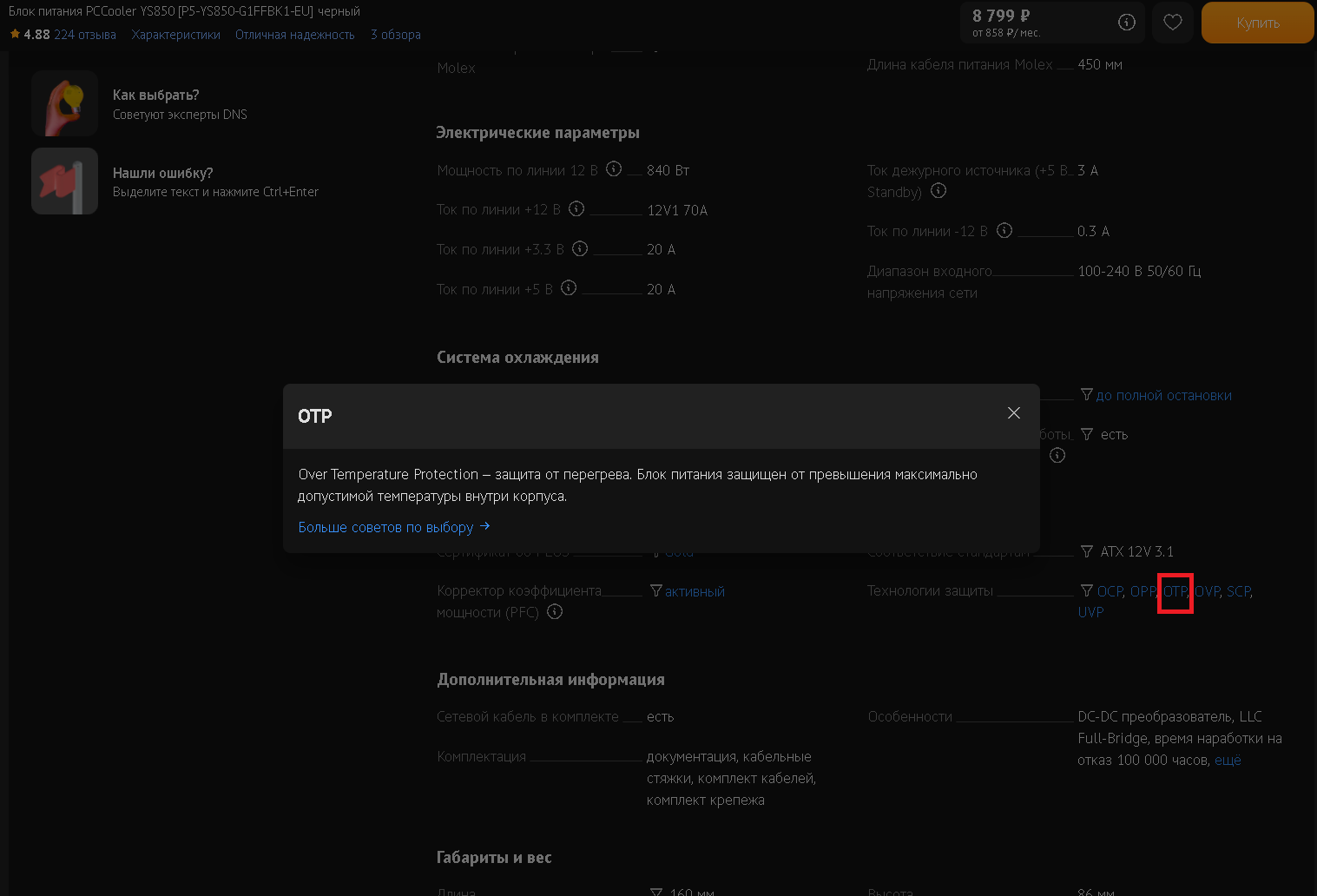1317x896 pixels.
Task: Click the 'Электрические параметры' heading
Action: tap(538, 132)
